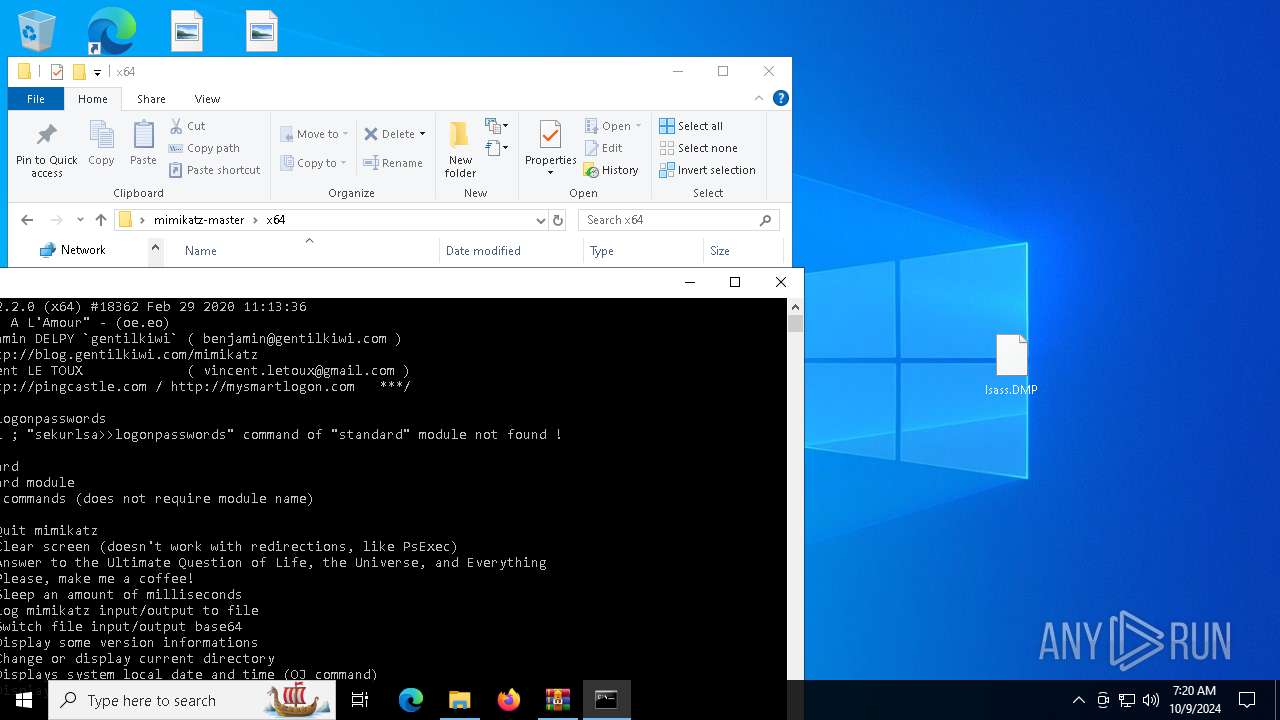Go Back in File Explorer

pos(27,220)
